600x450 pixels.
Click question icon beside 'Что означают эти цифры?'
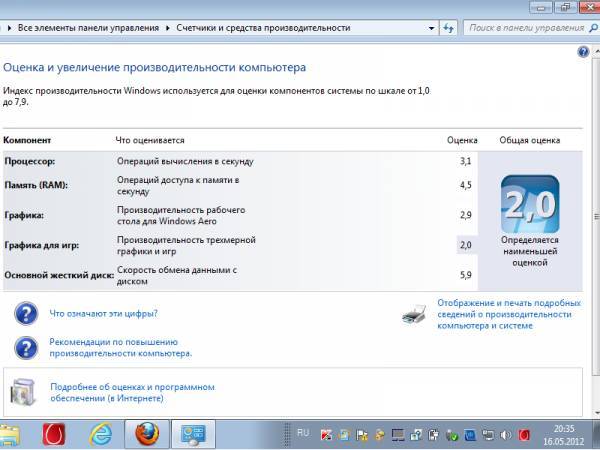point(25,314)
